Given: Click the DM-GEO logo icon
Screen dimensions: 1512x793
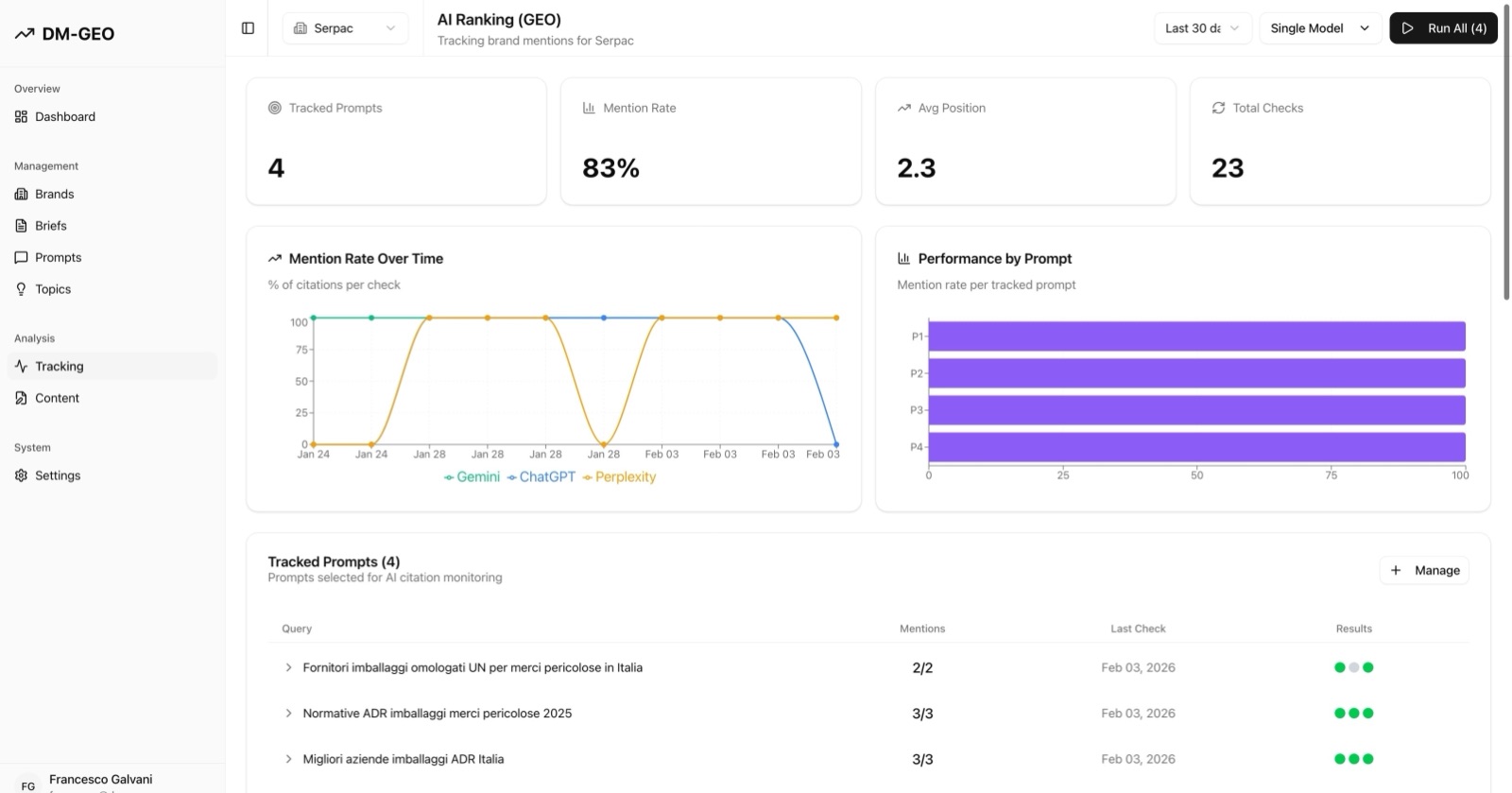Looking at the screenshot, I should tap(25, 34).
